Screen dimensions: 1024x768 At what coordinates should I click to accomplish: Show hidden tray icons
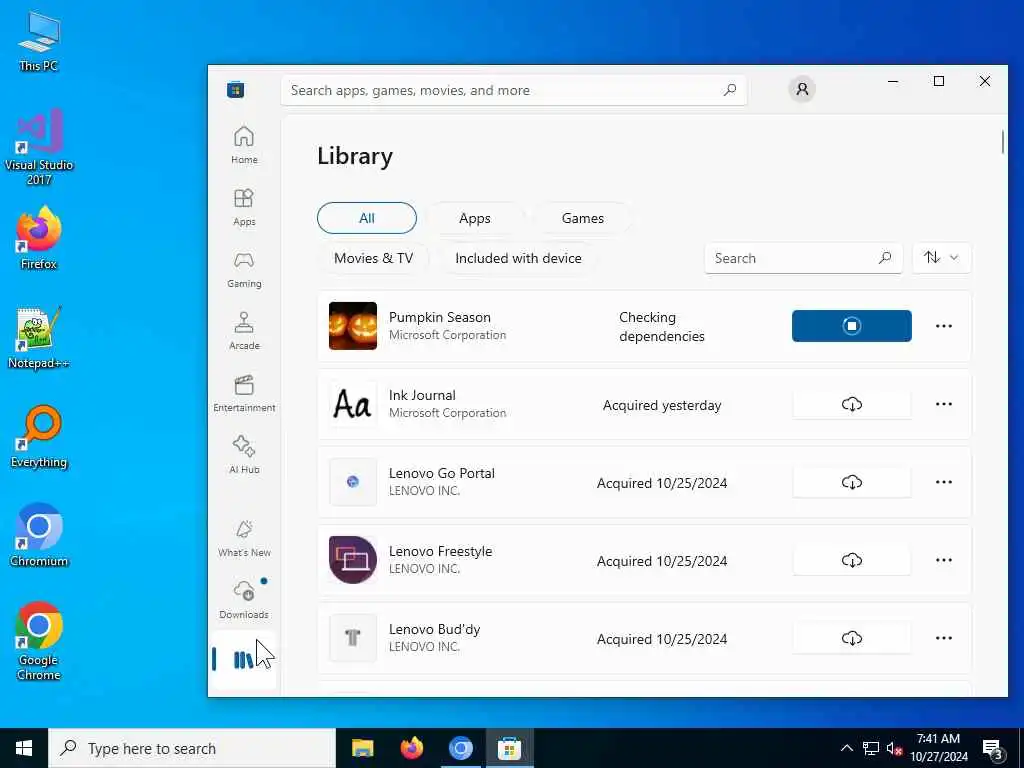pos(846,748)
